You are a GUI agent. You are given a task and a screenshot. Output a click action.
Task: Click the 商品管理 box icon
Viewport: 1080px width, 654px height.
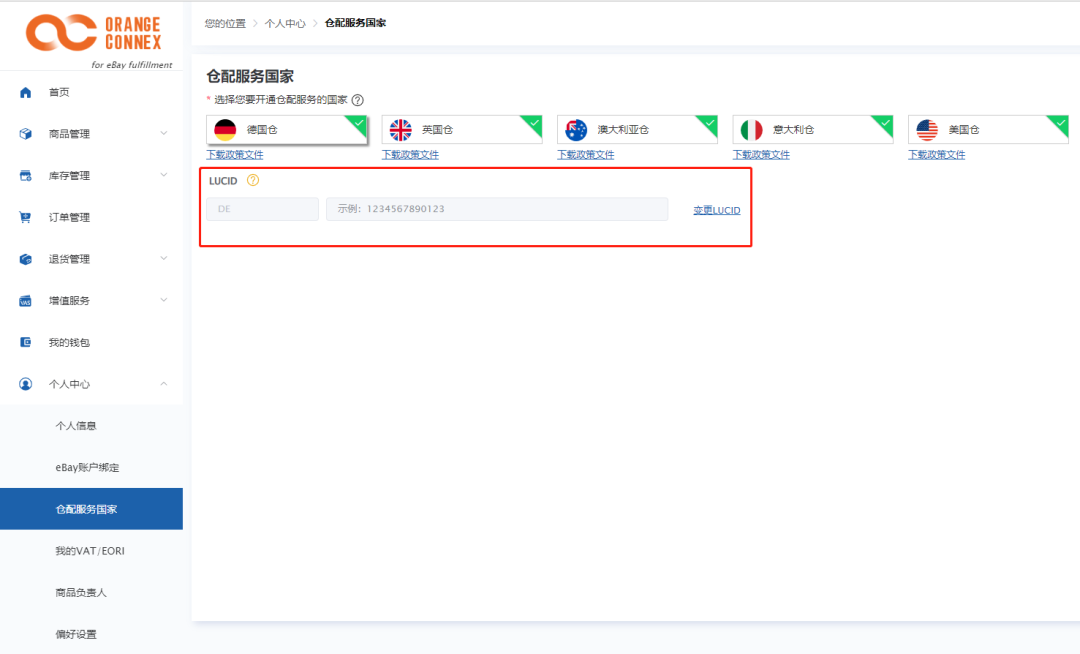pyautogui.click(x=26, y=134)
